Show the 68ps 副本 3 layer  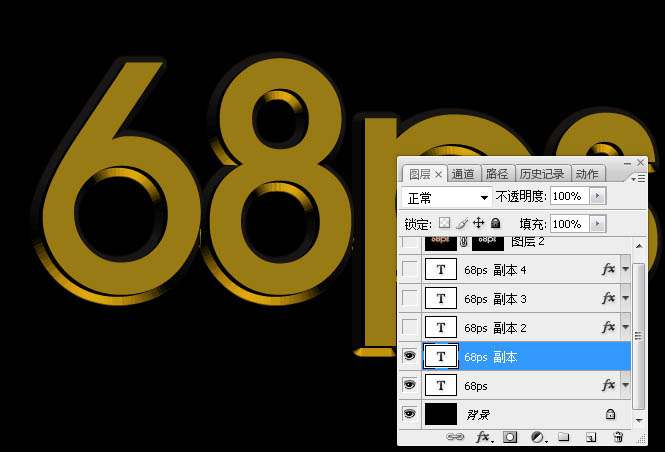click(409, 298)
